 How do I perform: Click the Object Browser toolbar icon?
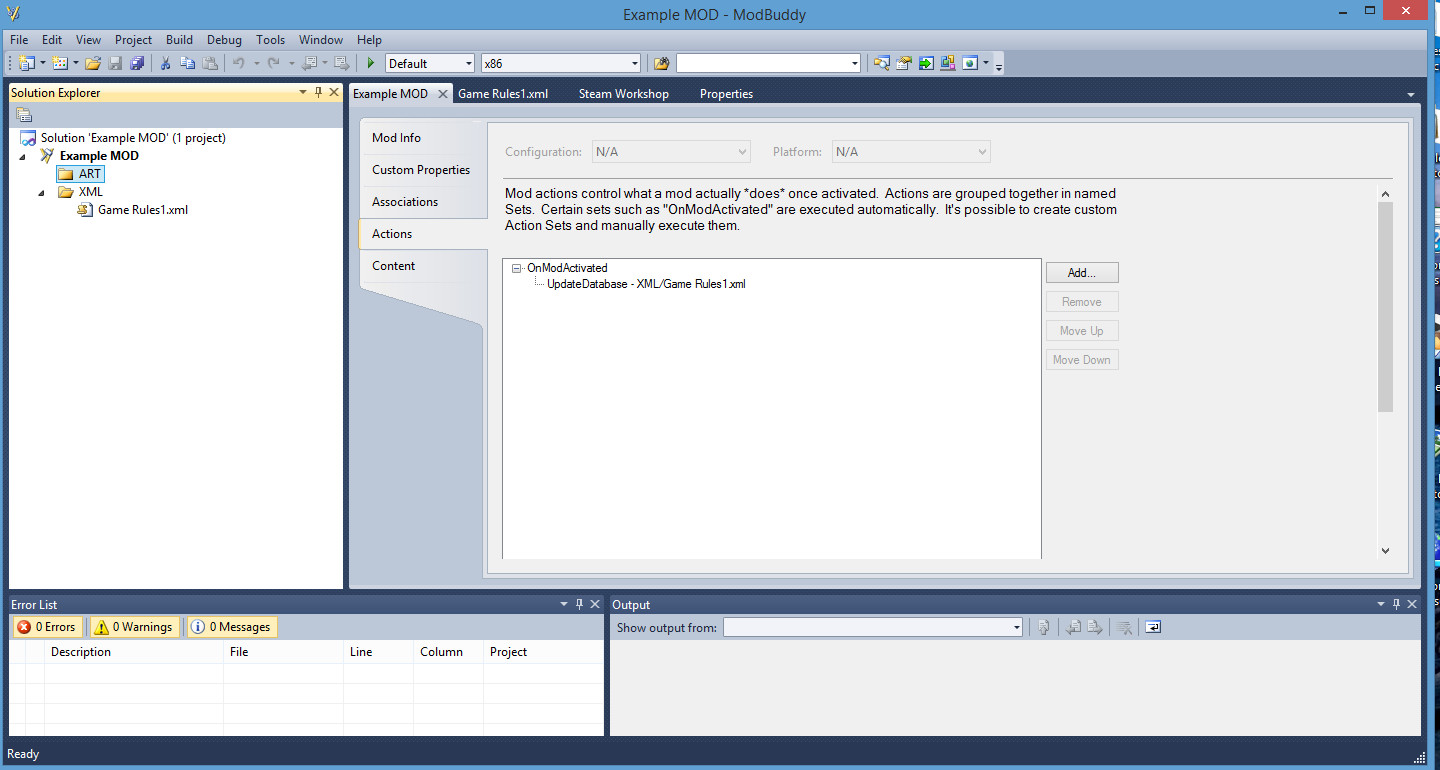(x=947, y=63)
